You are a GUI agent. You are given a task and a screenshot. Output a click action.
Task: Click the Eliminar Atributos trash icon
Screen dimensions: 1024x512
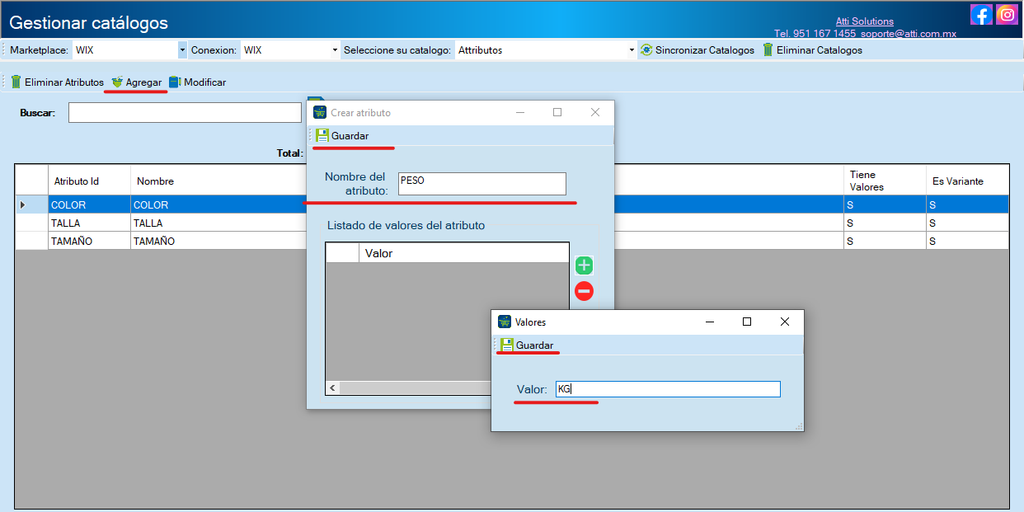point(16,82)
